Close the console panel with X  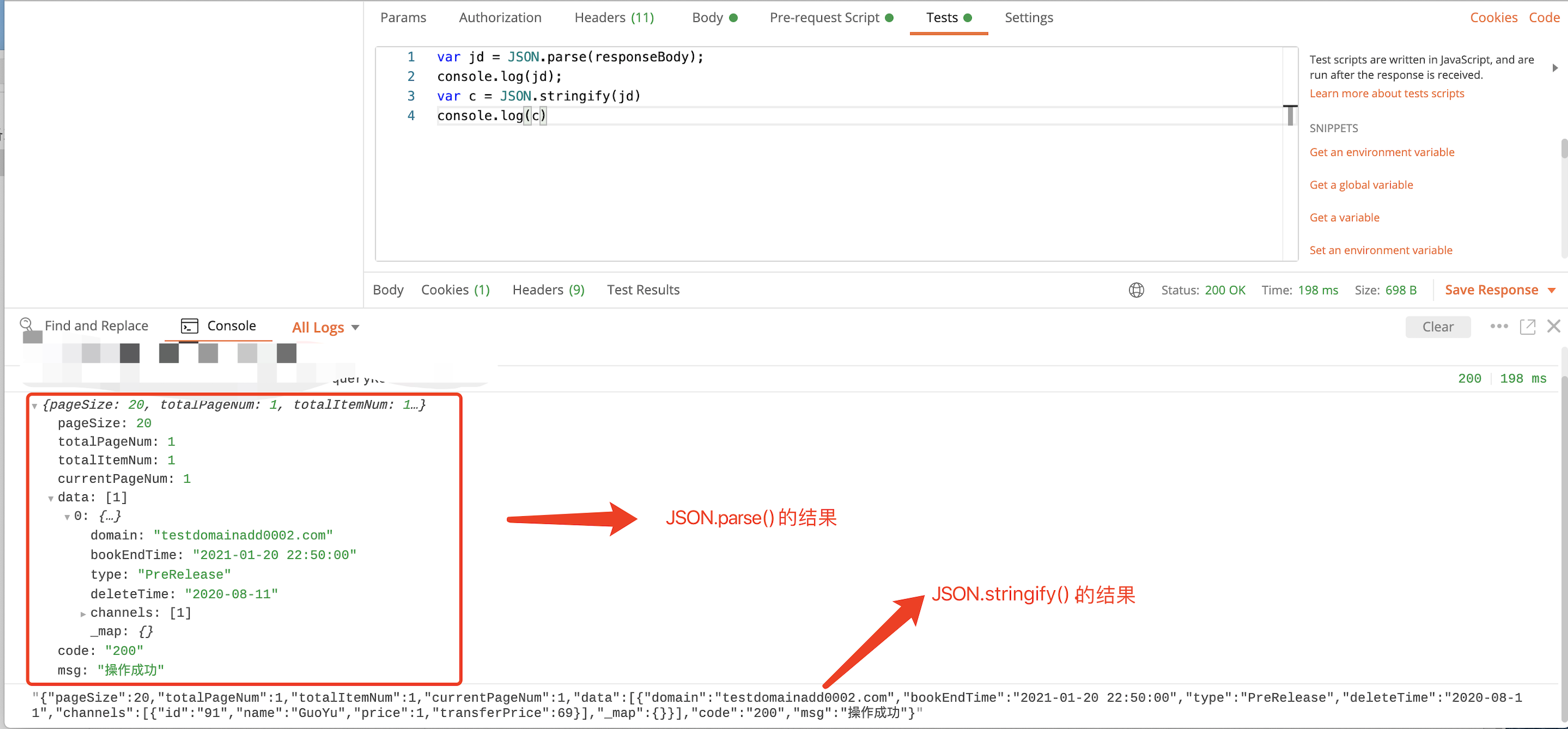tap(1554, 326)
